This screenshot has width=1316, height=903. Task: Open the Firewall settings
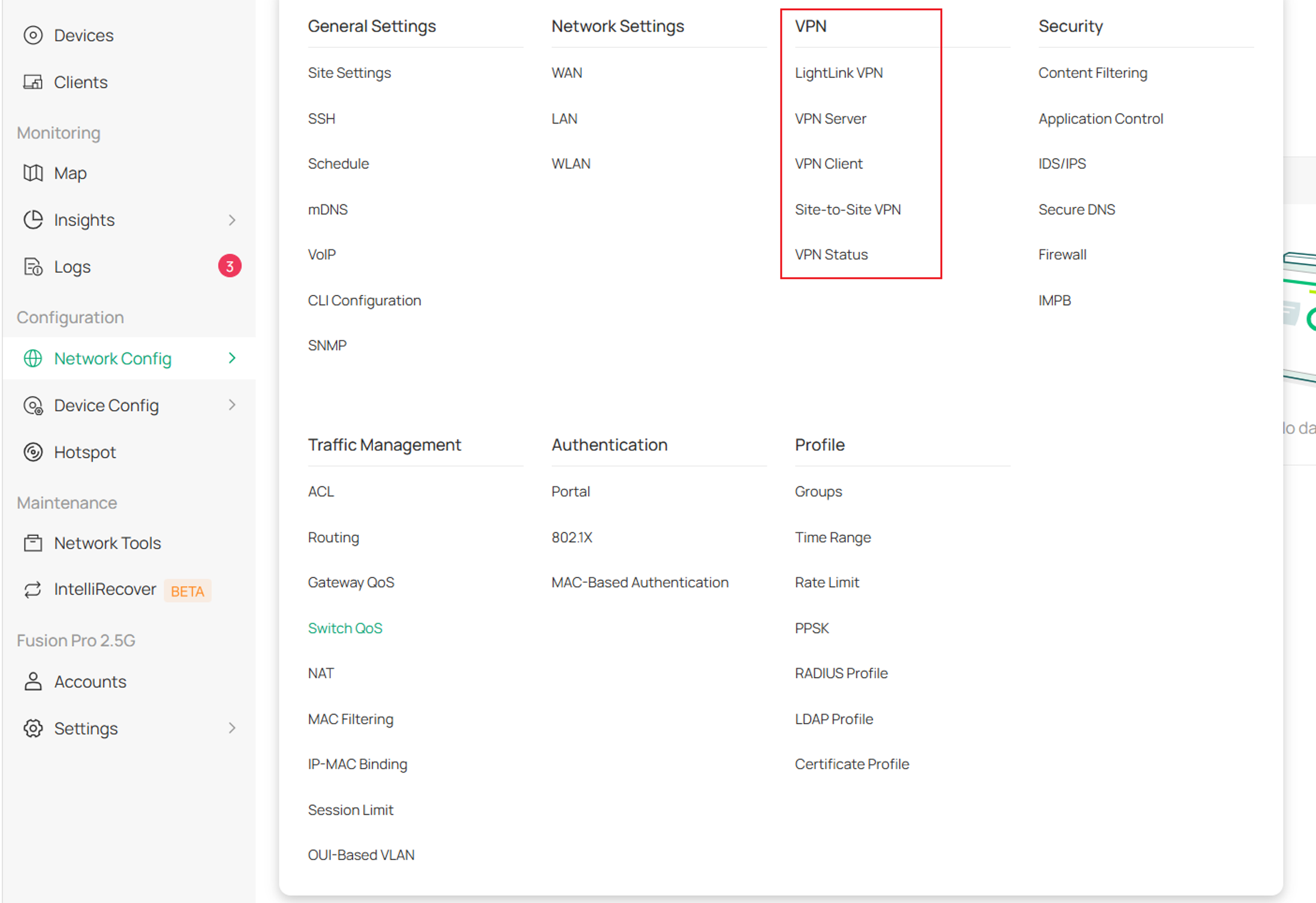1062,255
